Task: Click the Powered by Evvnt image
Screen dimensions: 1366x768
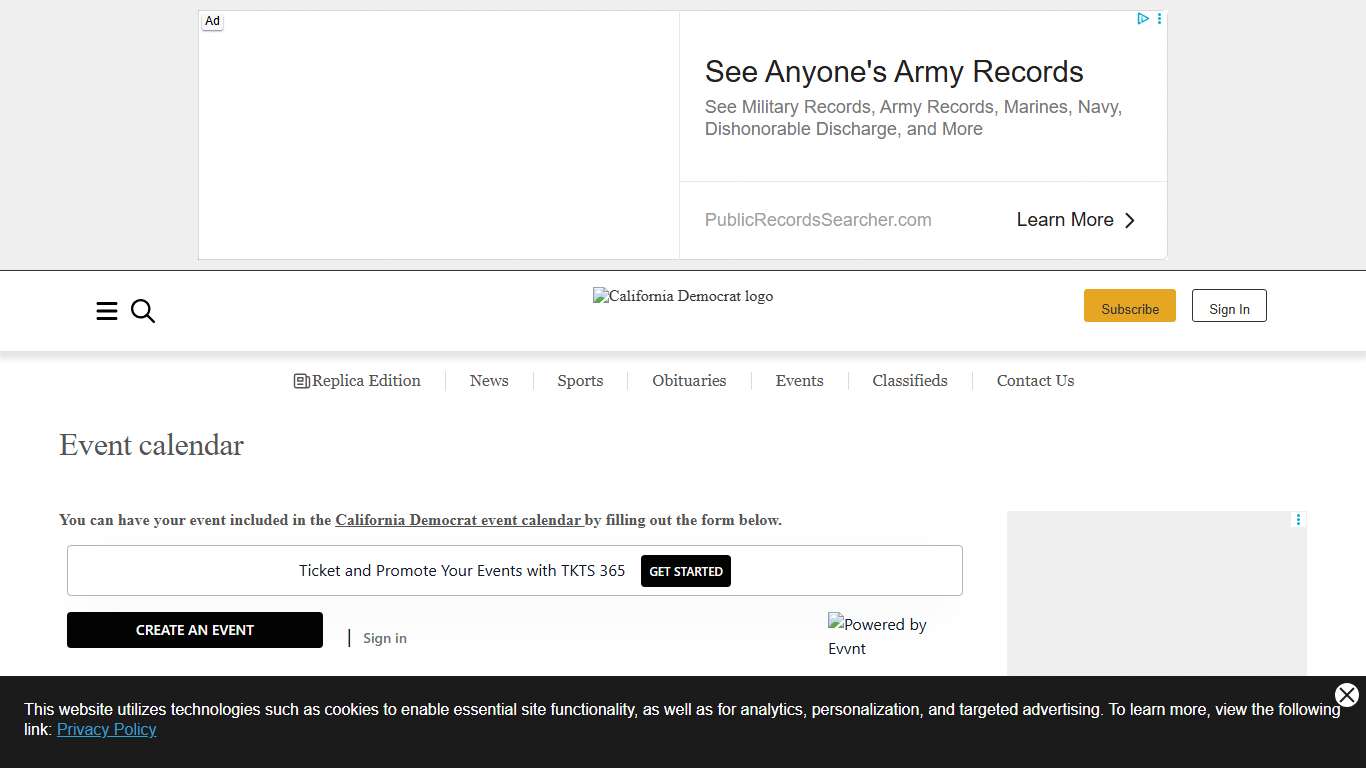Action: click(x=877, y=636)
